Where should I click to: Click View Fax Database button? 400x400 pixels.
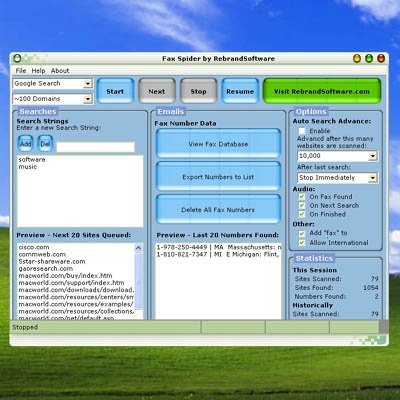(x=218, y=144)
